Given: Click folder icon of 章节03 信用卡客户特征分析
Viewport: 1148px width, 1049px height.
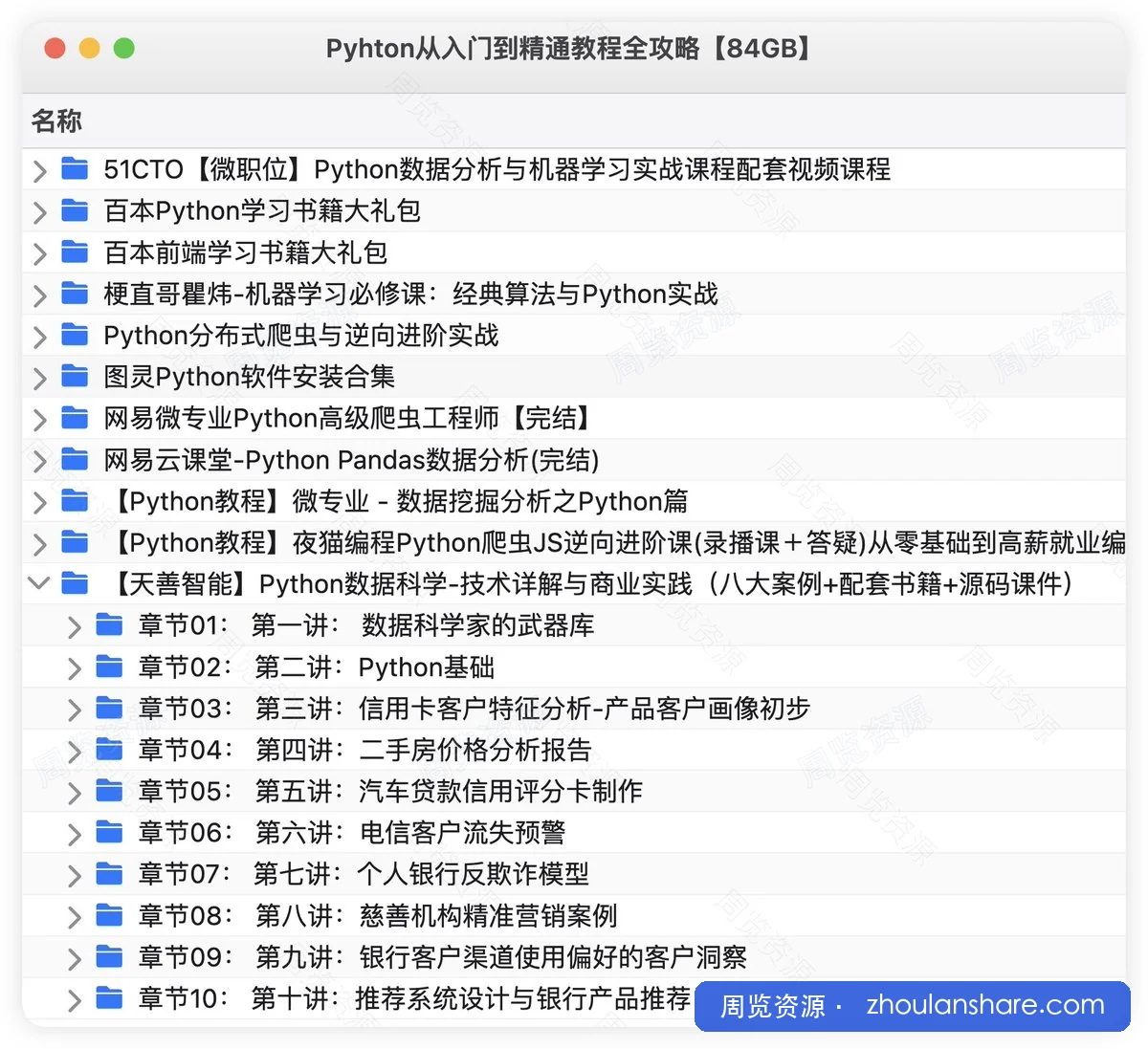Looking at the screenshot, I should [110, 709].
